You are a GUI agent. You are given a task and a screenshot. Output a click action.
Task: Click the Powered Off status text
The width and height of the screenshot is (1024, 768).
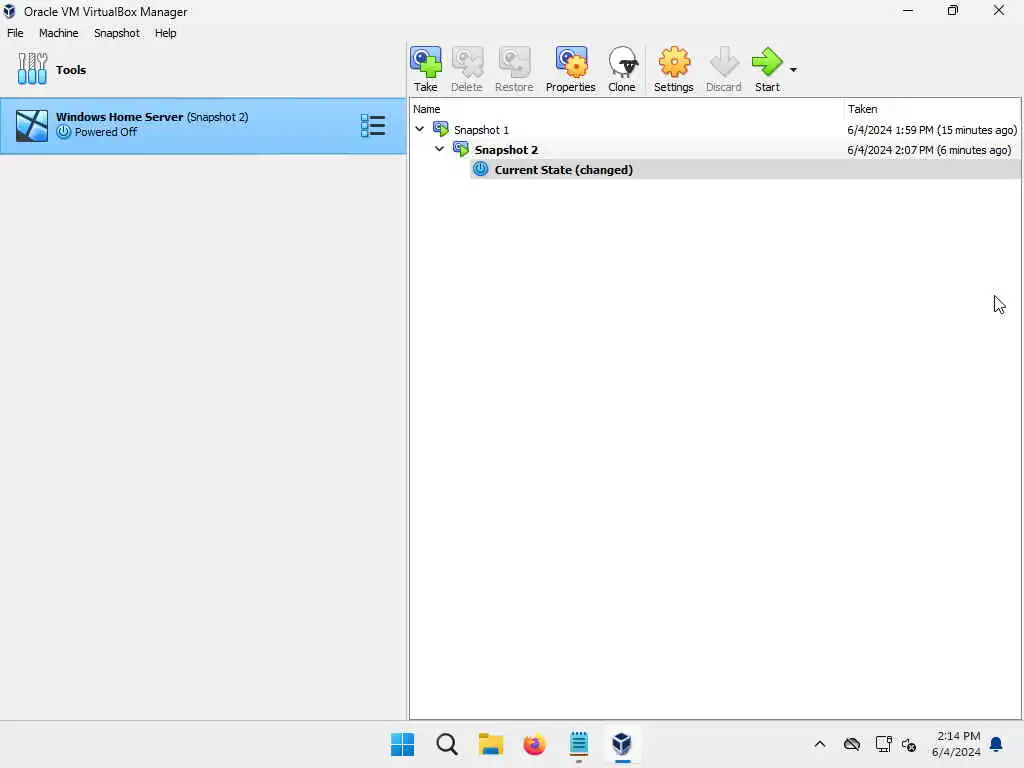point(106,132)
